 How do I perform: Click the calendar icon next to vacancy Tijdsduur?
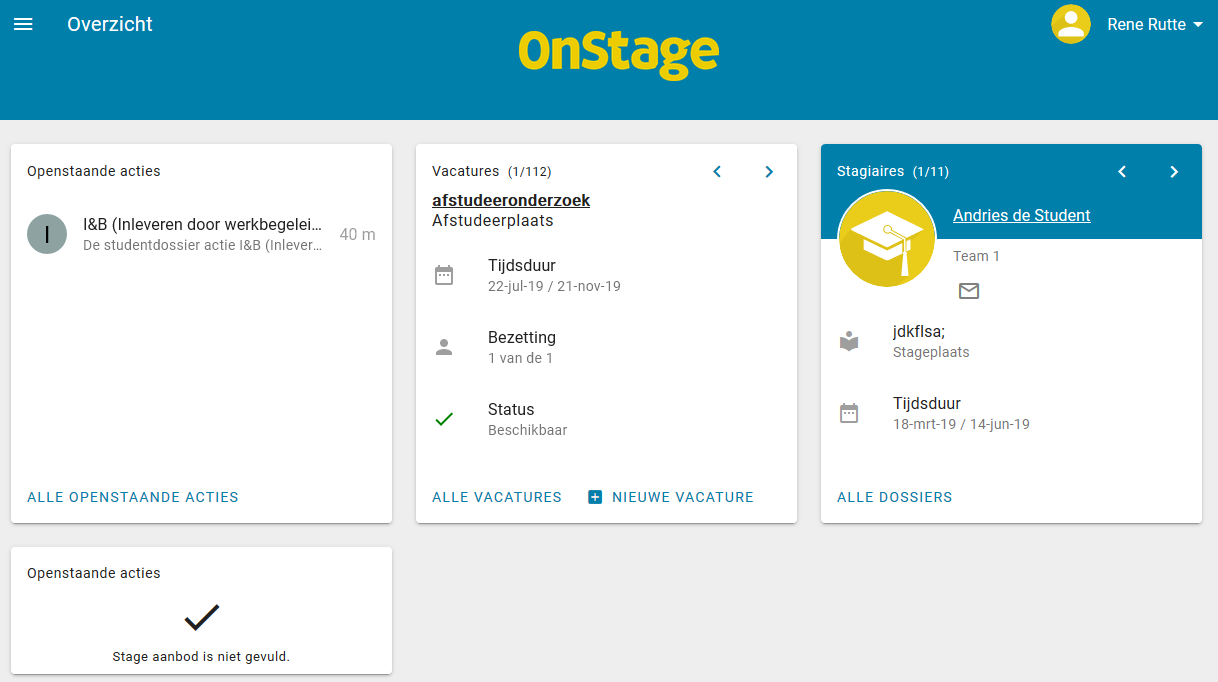pyautogui.click(x=444, y=275)
